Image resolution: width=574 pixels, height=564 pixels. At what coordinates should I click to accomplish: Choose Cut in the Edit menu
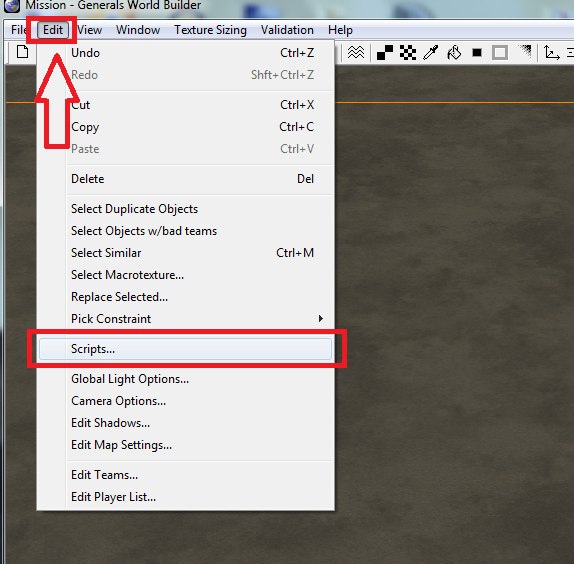(x=186, y=105)
